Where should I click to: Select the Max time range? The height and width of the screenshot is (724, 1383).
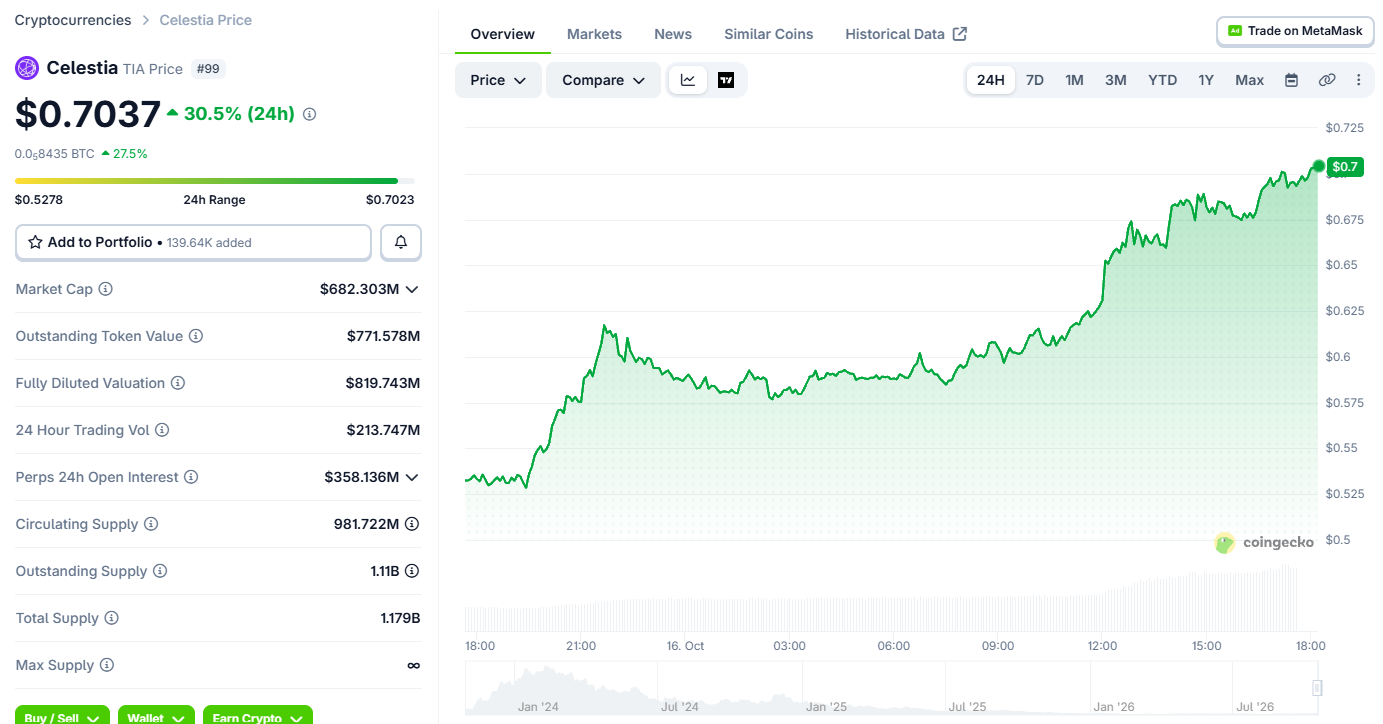click(1250, 80)
